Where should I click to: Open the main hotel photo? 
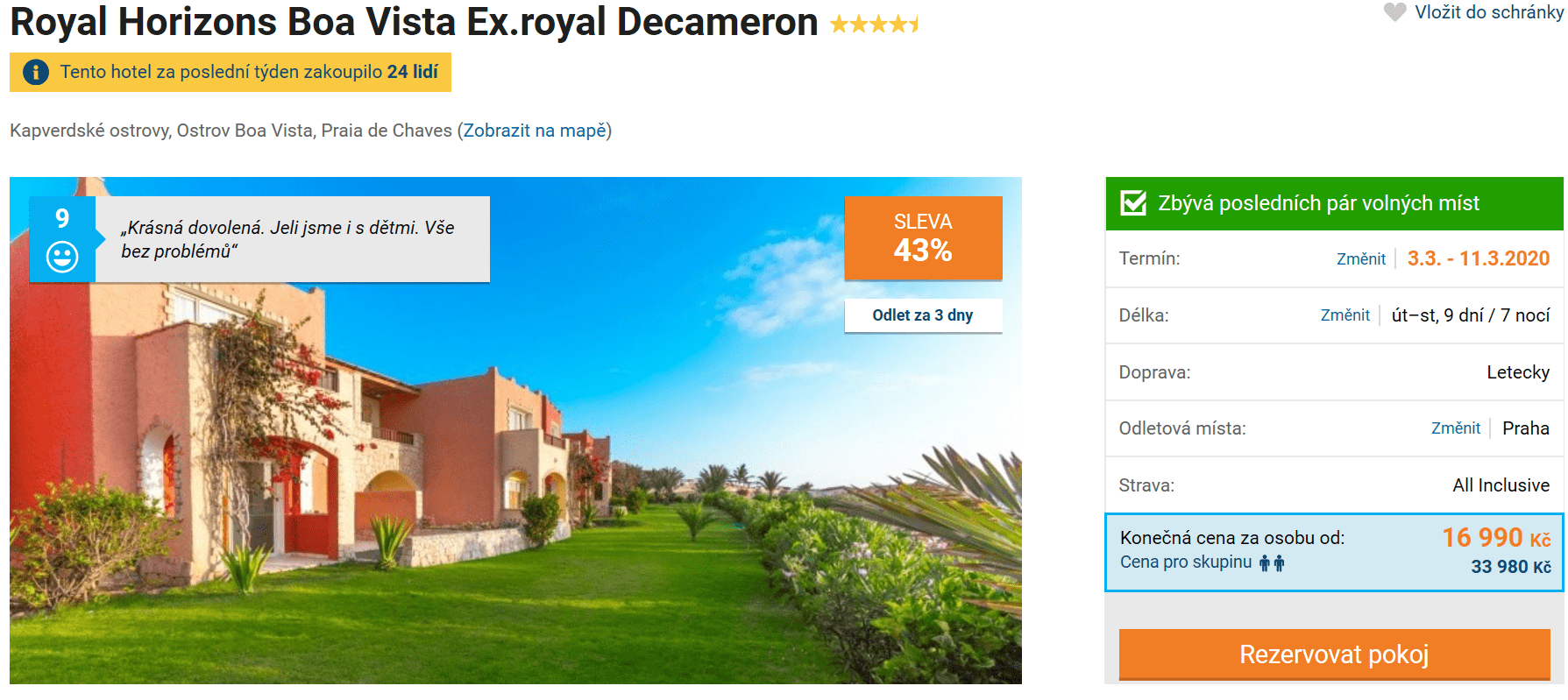pos(515,491)
